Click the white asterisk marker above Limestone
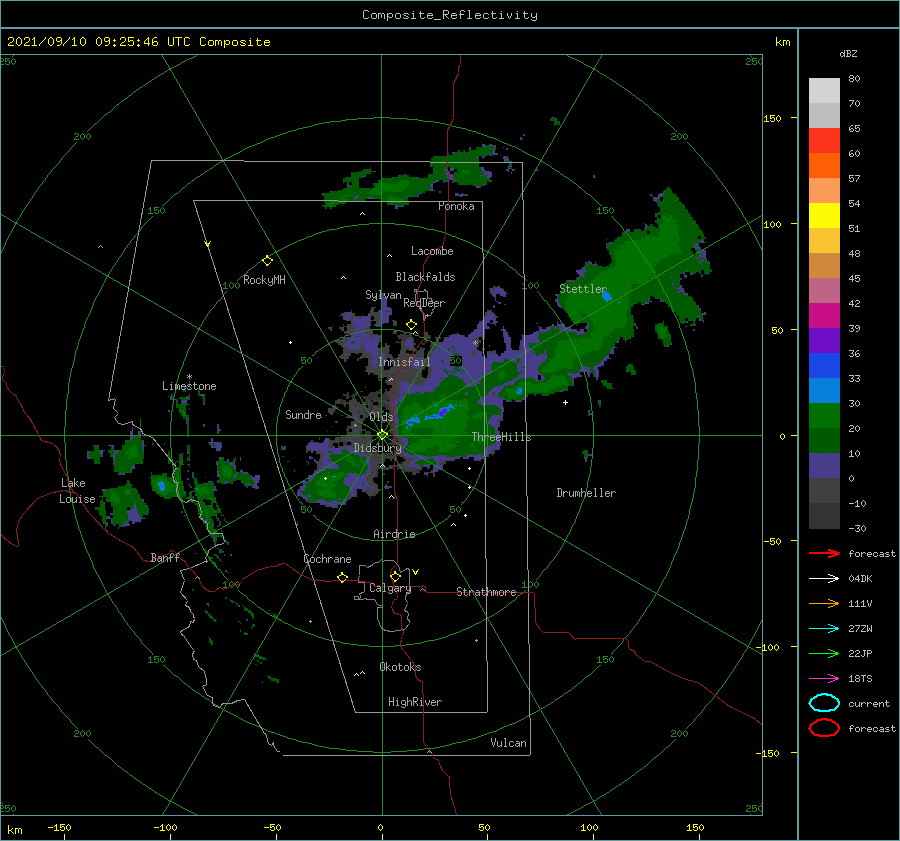Image resolution: width=900 pixels, height=841 pixels. pyautogui.click(x=189, y=377)
